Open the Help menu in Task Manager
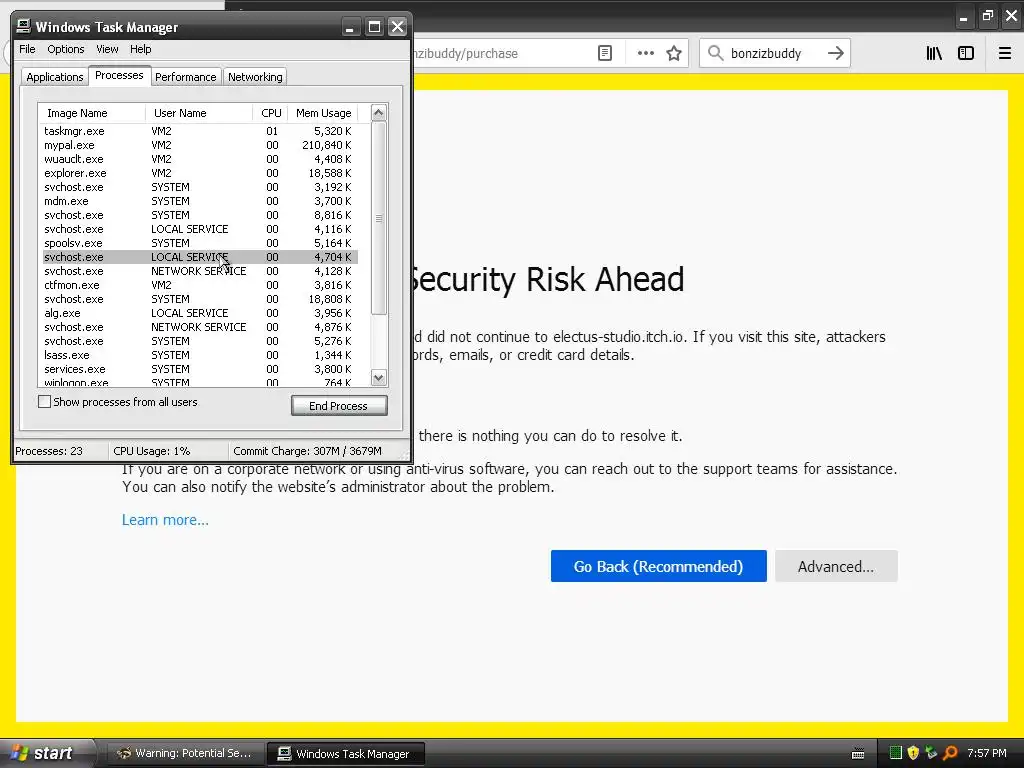The image size is (1024, 768). tap(140, 49)
